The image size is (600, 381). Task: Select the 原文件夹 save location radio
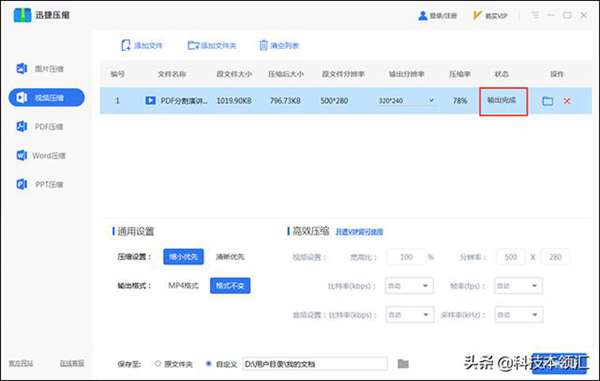[x=158, y=364]
